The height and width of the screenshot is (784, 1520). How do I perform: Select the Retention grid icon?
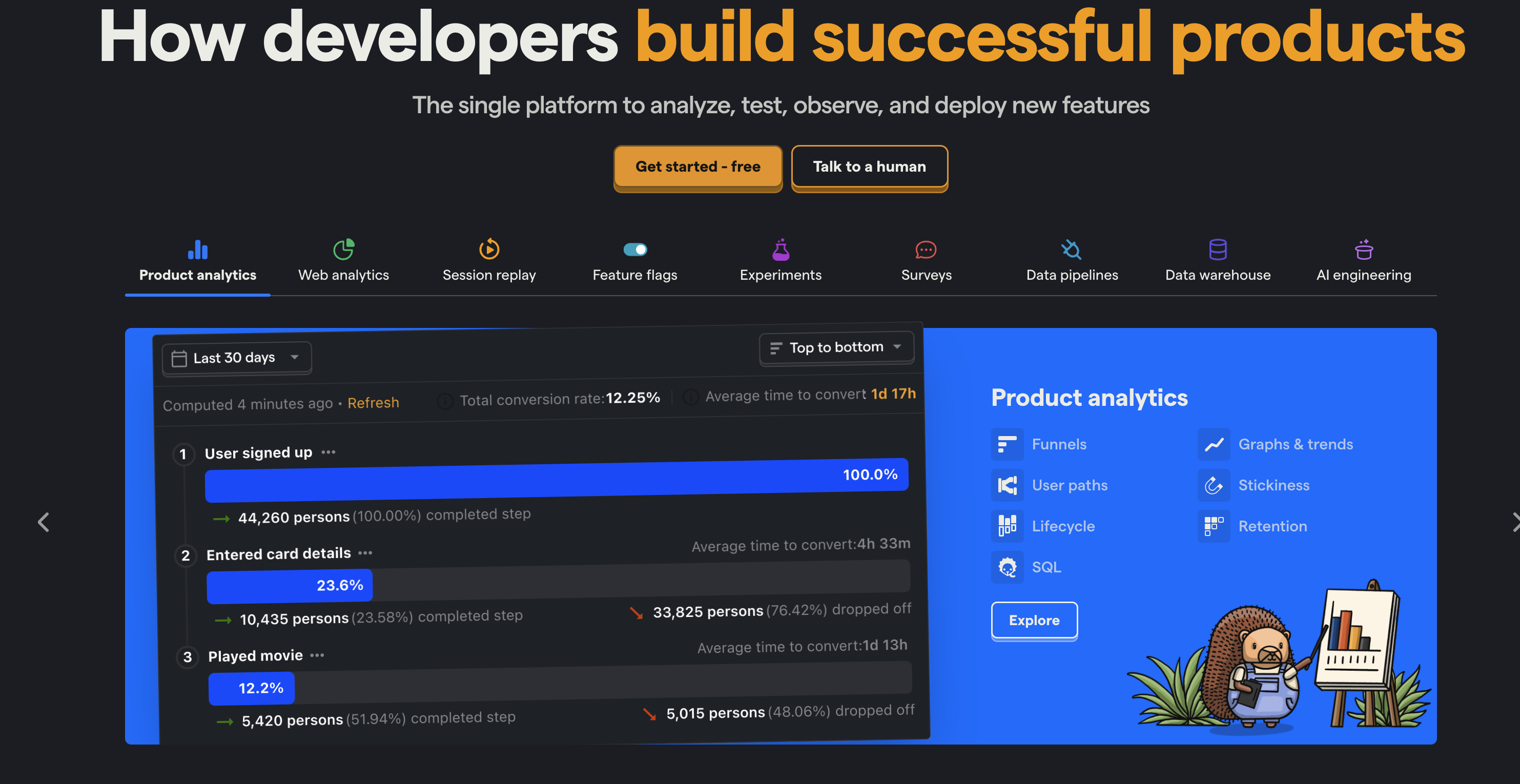(x=1213, y=526)
